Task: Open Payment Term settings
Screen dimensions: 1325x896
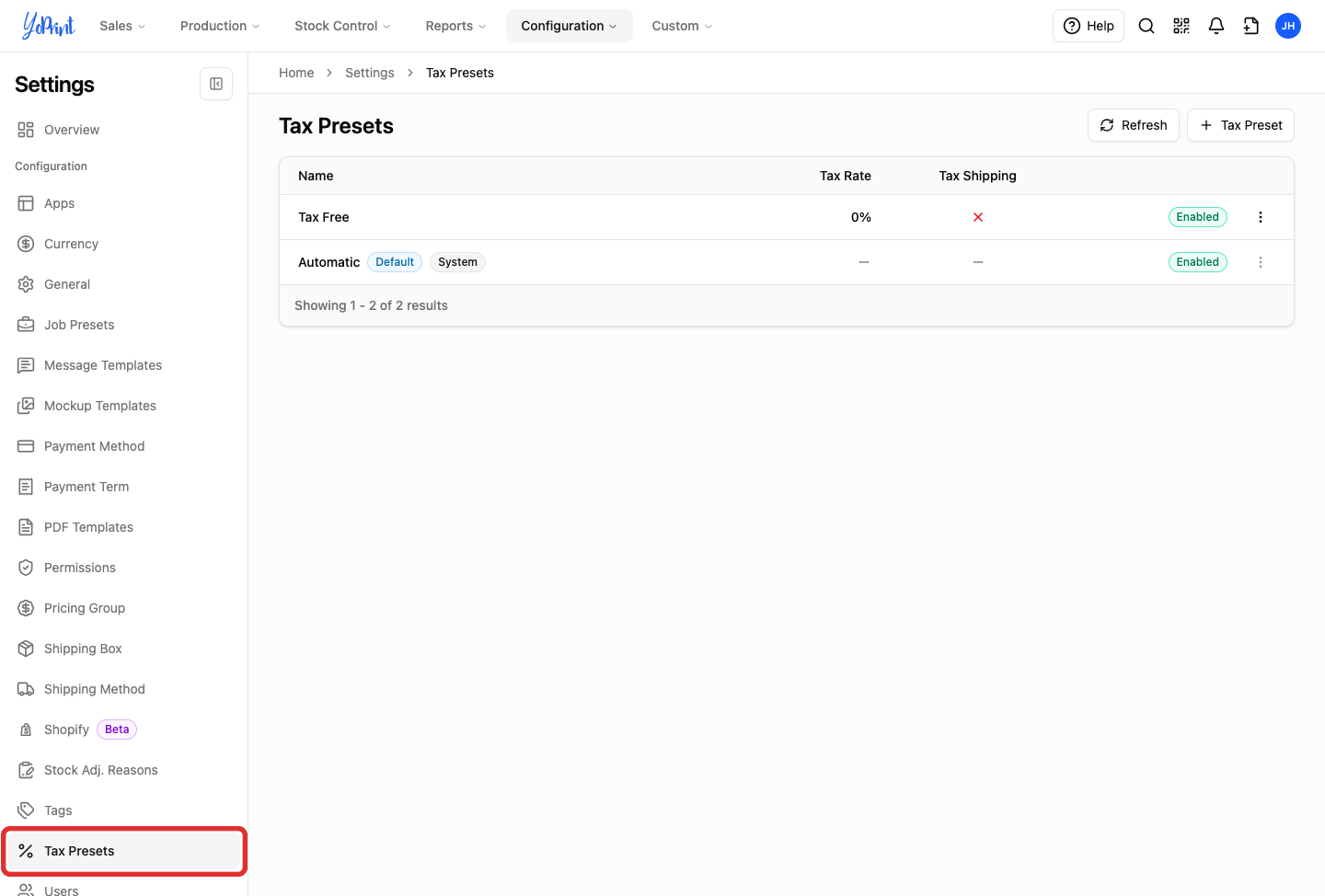Action: tap(123, 487)
